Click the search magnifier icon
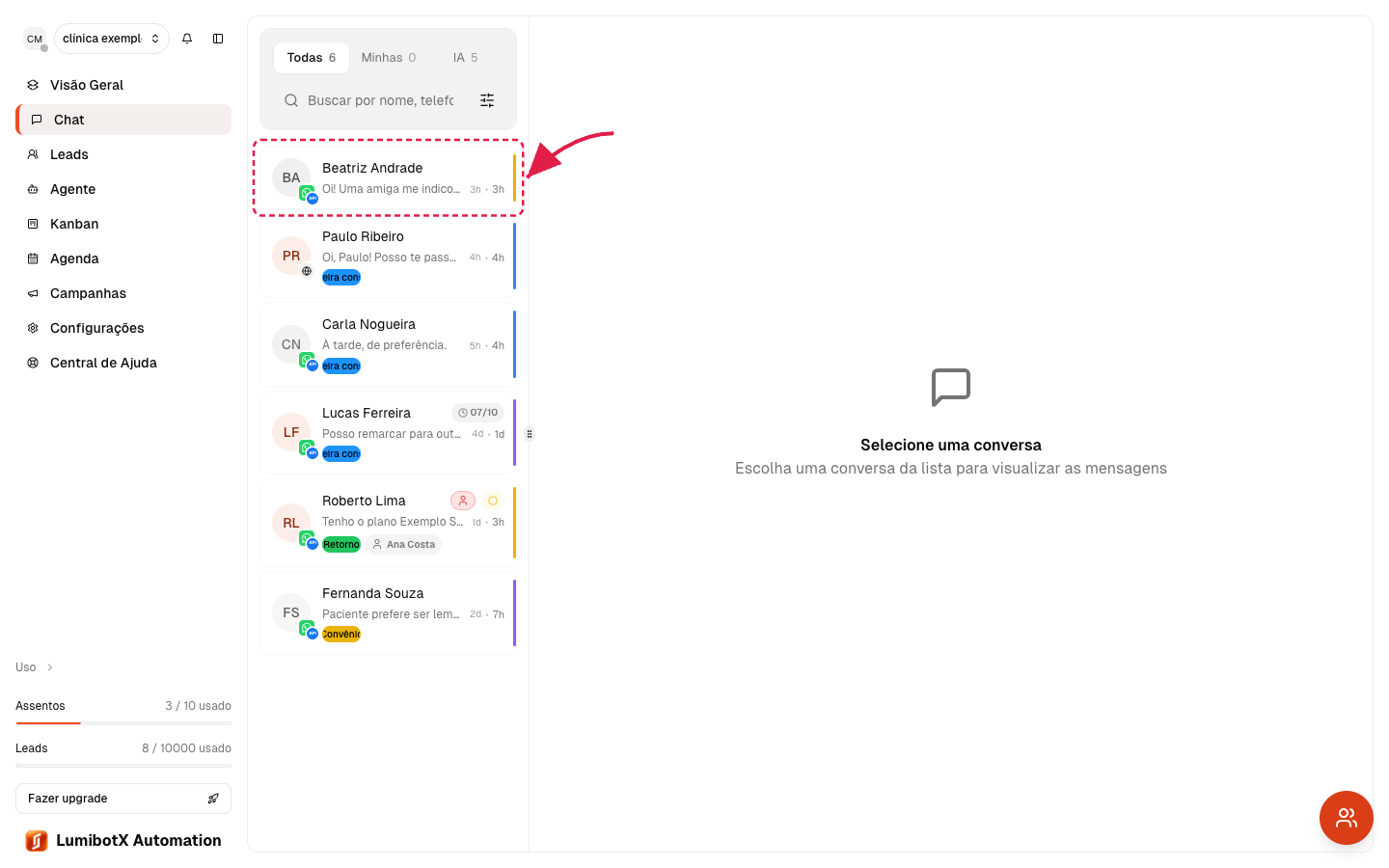Screen dimensions: 1389x868 pyautogui.click(x=291, y=100)
